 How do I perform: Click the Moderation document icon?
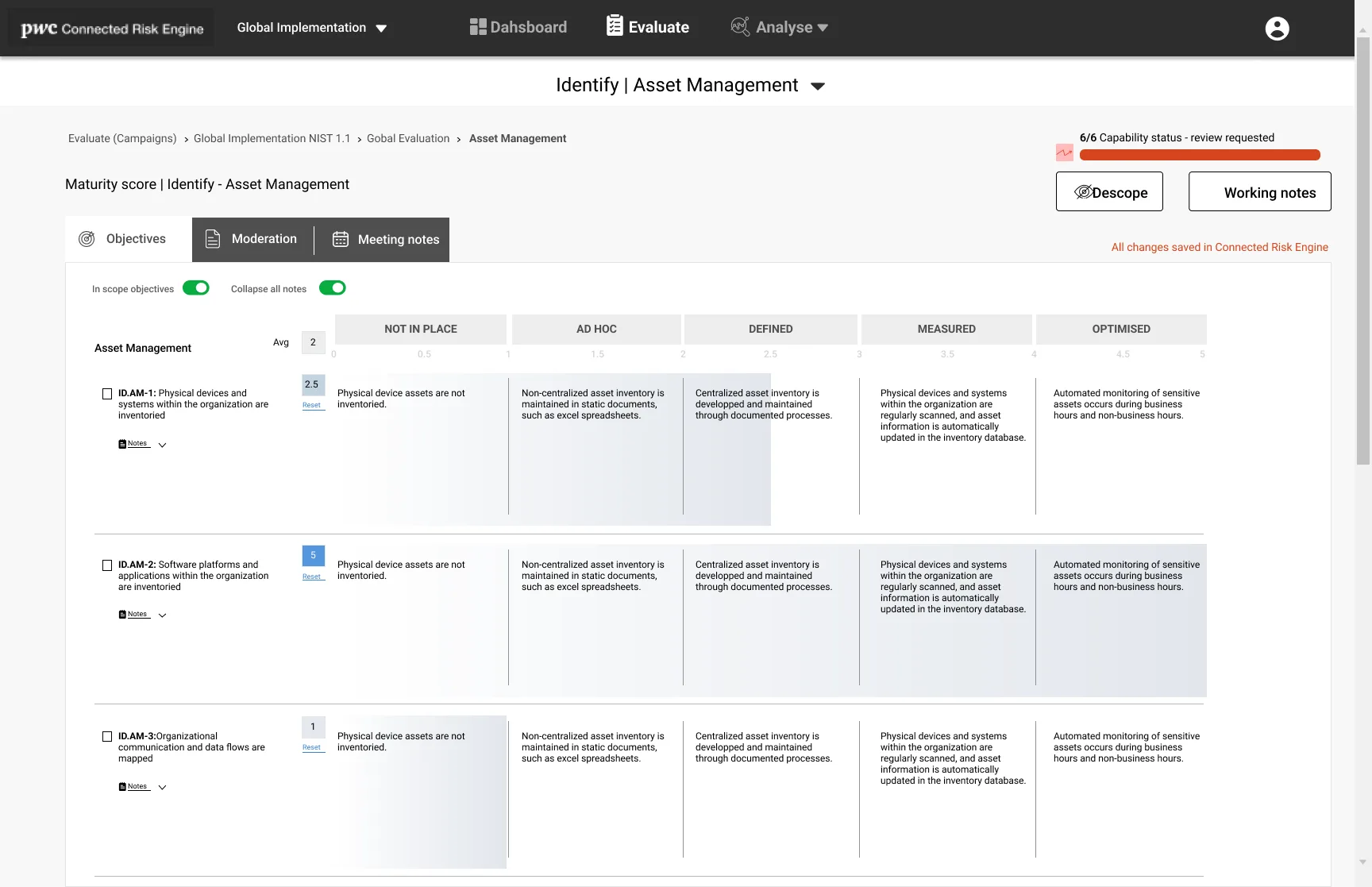[x=213, y=239]
